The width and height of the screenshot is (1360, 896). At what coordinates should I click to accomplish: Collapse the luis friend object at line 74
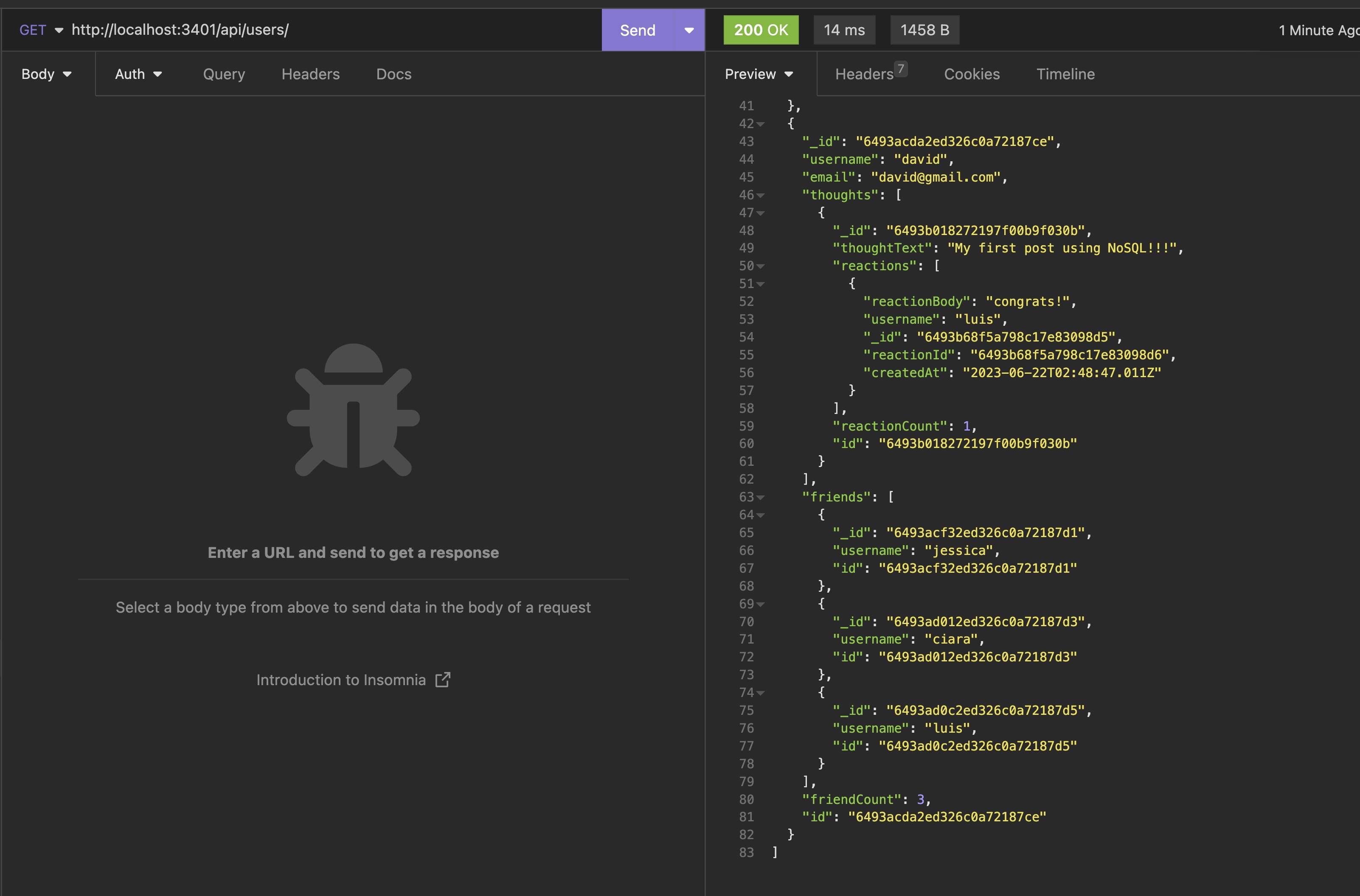(x=760, y=693)
